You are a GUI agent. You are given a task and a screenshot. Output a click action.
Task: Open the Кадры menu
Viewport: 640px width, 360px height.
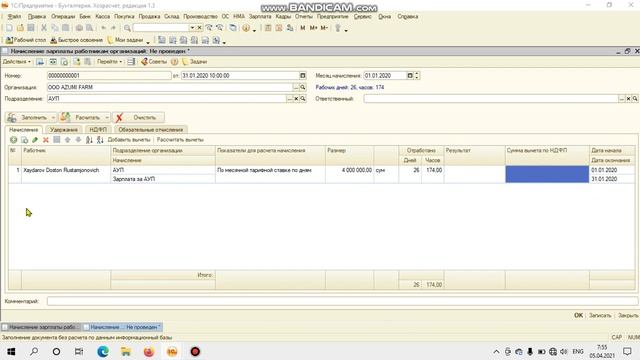pos(283,16)
